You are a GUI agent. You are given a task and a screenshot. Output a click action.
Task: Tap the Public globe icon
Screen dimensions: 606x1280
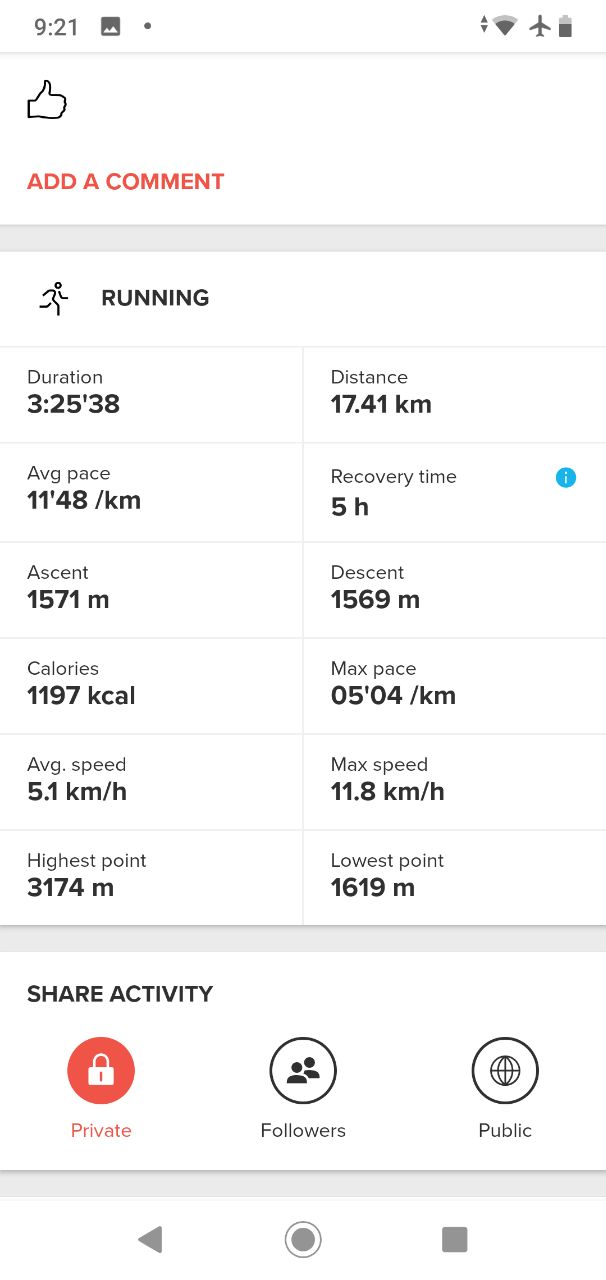(x=505, y=1071)
